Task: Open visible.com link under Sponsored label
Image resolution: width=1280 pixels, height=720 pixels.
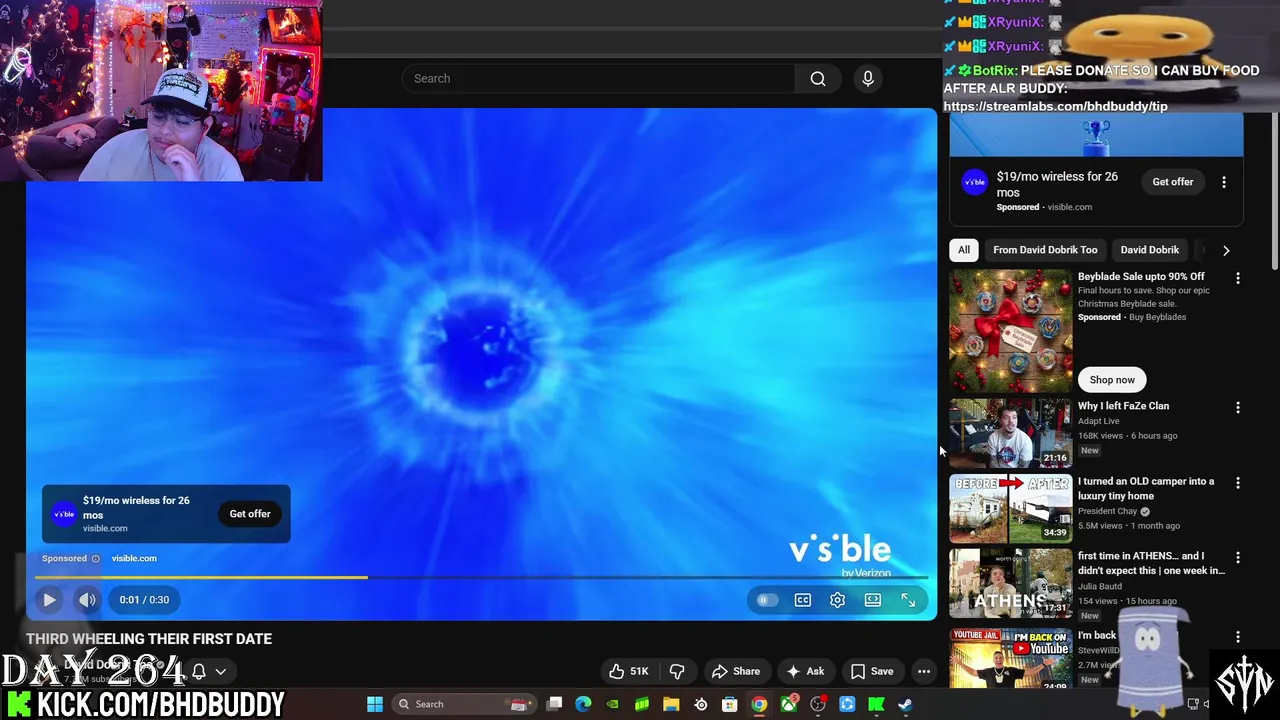Action: tap(134, 558)
